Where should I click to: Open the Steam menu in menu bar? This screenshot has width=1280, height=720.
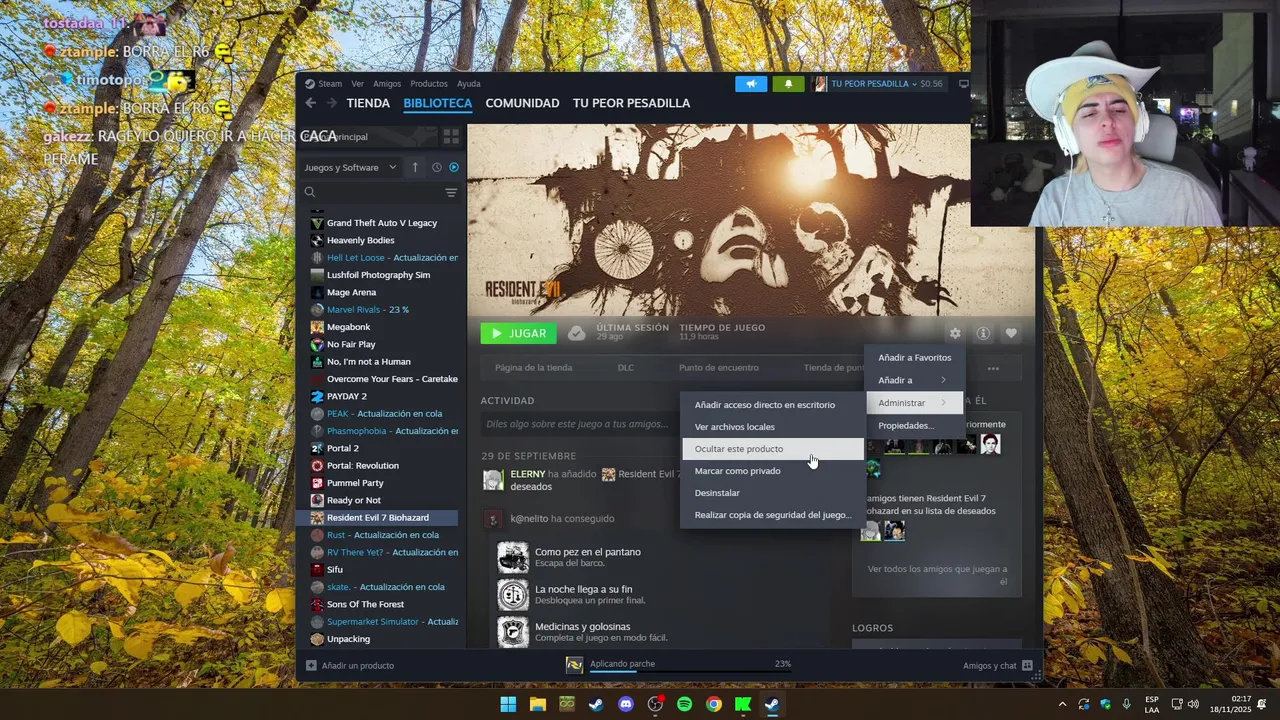pyautogui.click(x=330, y=84)
